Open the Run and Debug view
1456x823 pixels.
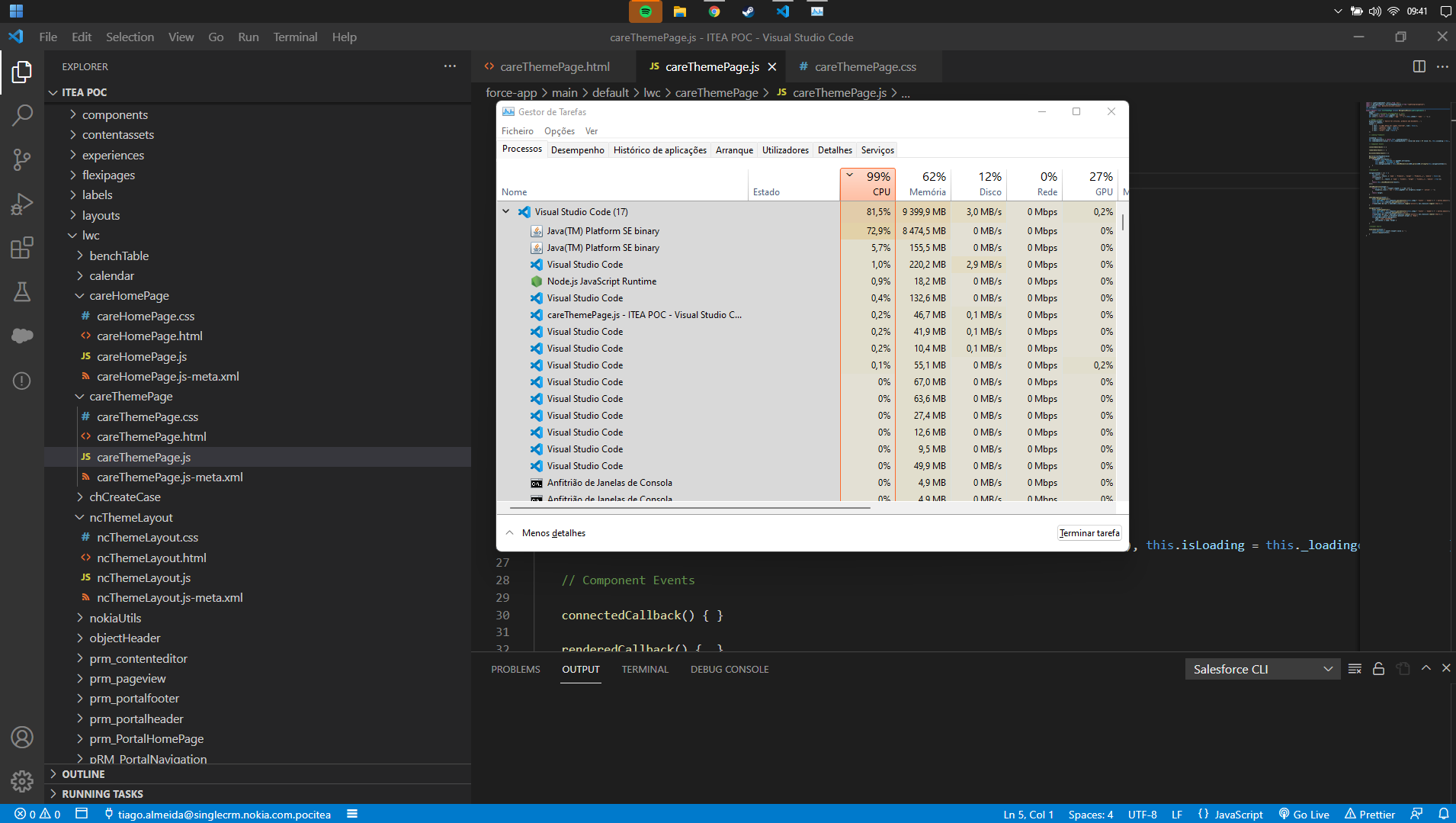[x=22, y=204]
